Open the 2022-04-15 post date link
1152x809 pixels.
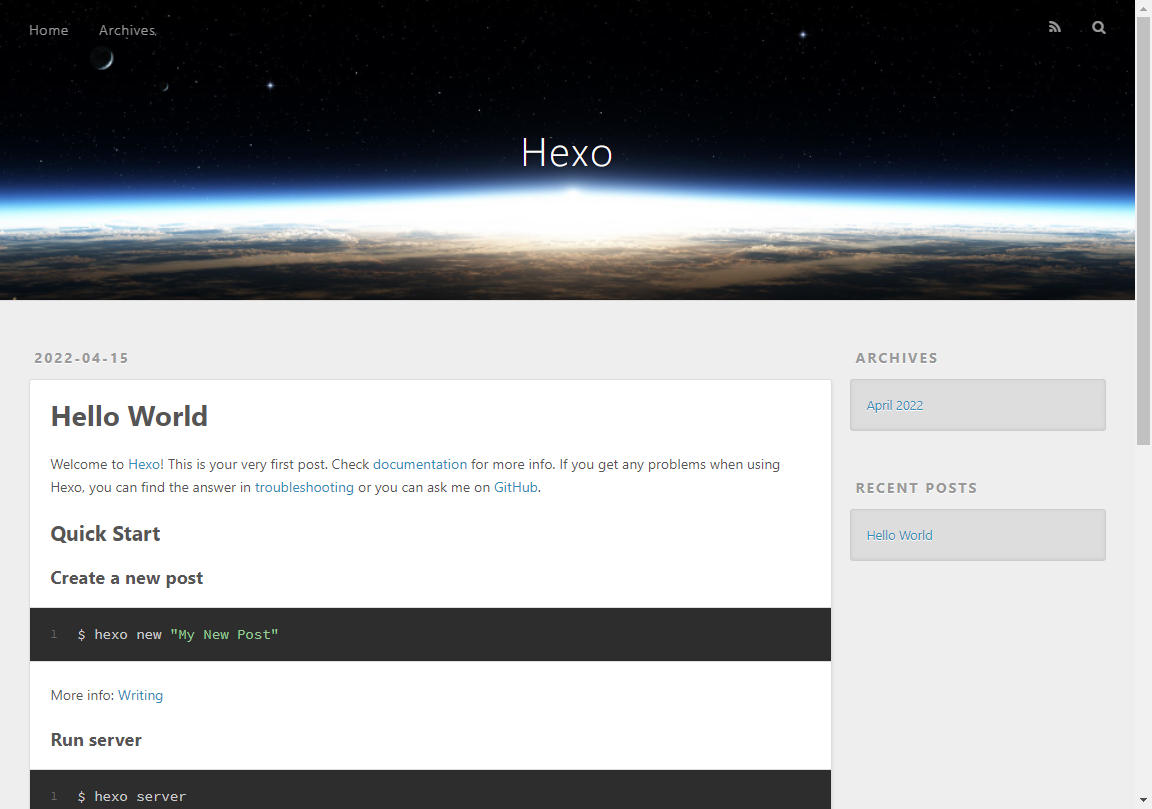point(82,358)
